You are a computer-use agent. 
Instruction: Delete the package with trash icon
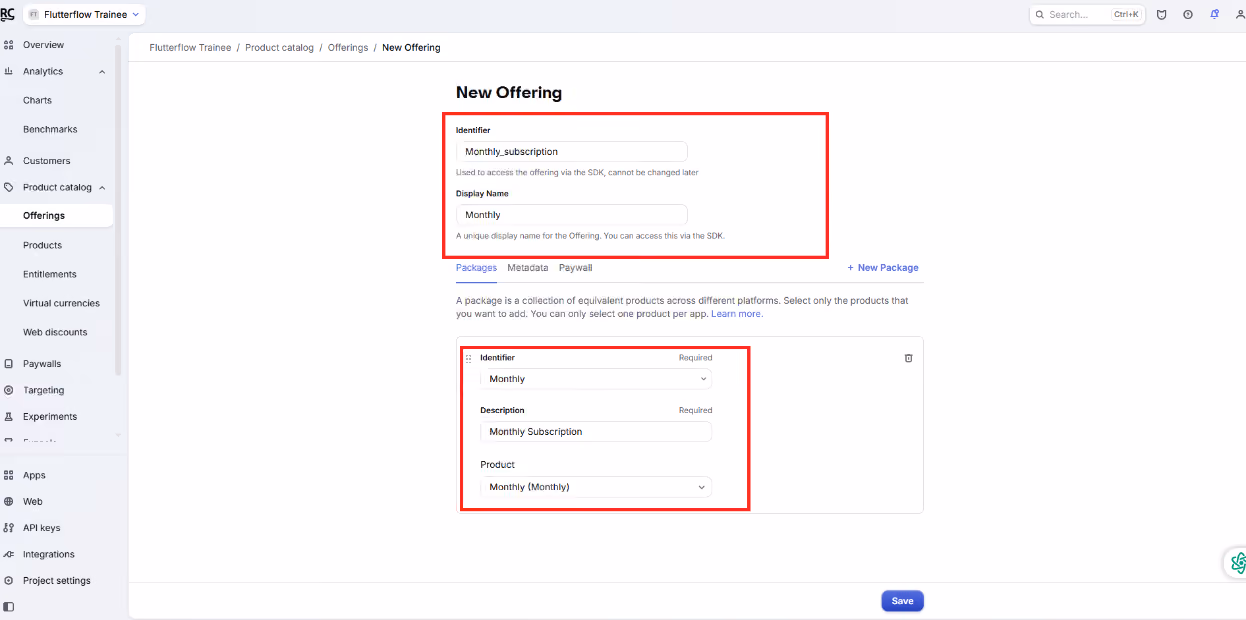[909, 358]
